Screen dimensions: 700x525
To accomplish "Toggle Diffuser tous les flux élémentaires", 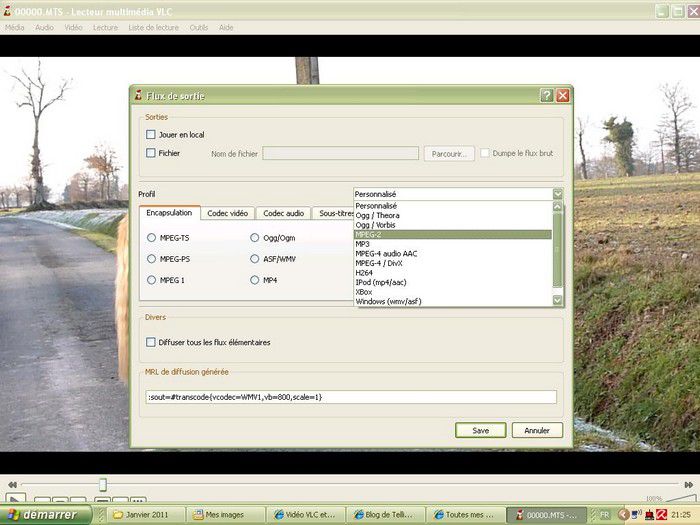I will click(151, 342).
